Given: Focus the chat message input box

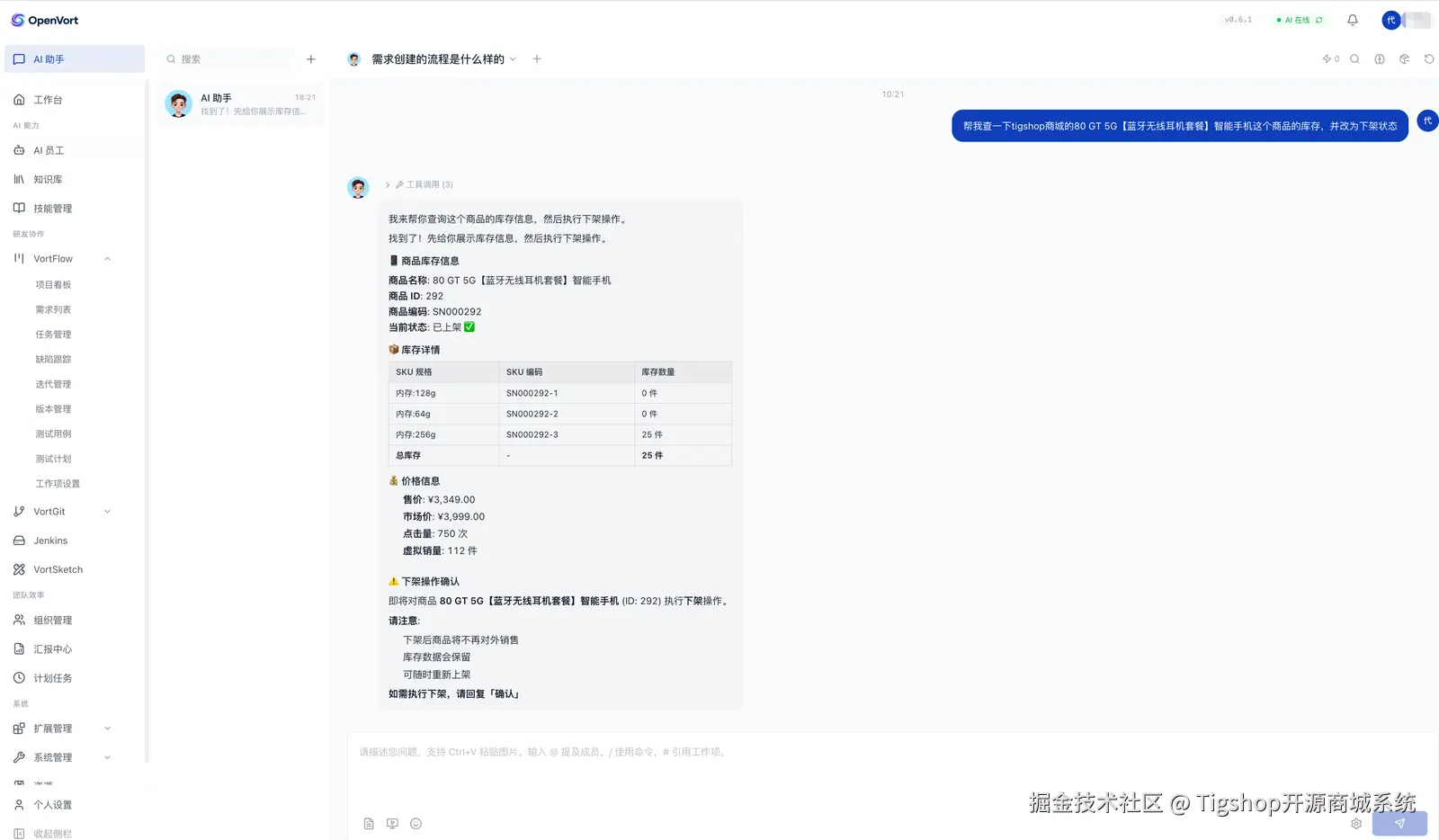Looking at the screenshot, I should point(890,771).
